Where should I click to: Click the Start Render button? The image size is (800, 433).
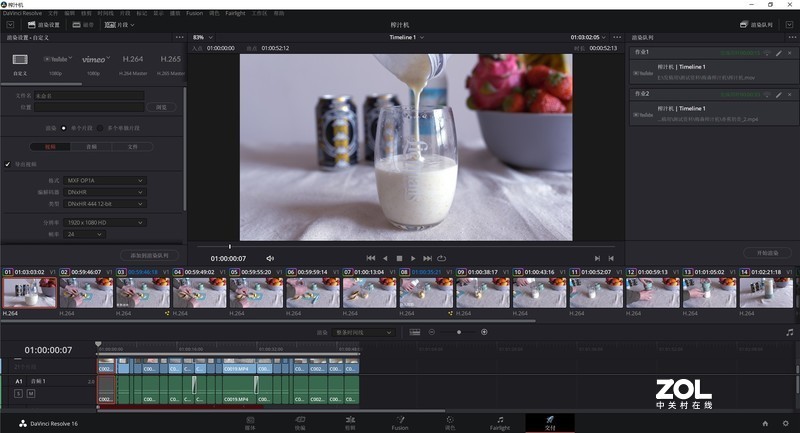(767, 253)
